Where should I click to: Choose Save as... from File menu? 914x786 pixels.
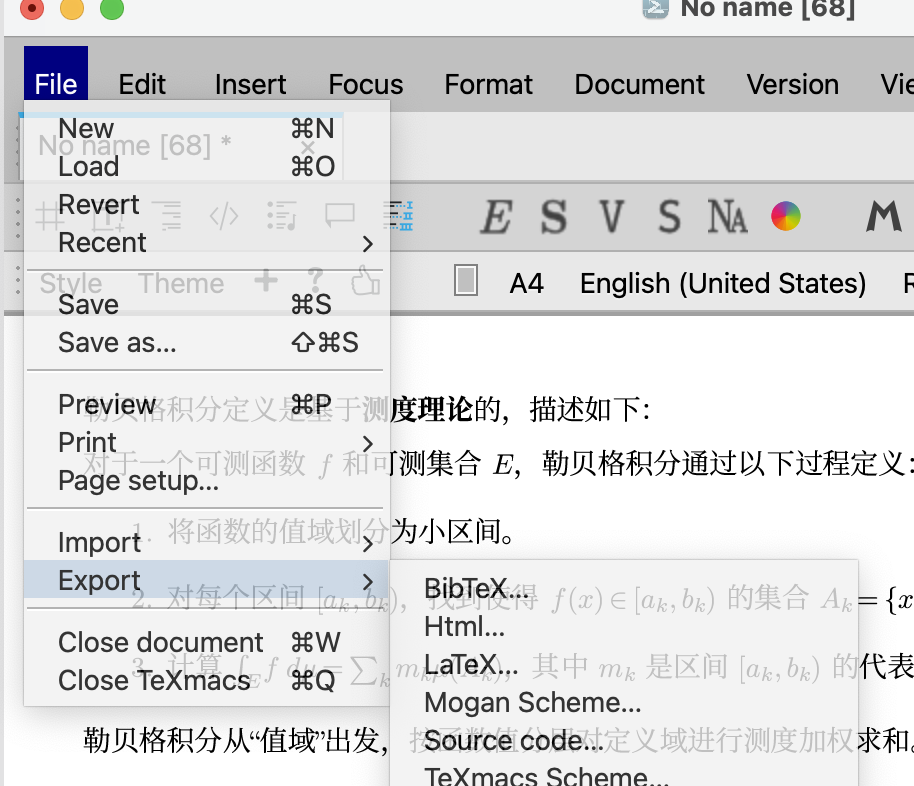[117, 343]
